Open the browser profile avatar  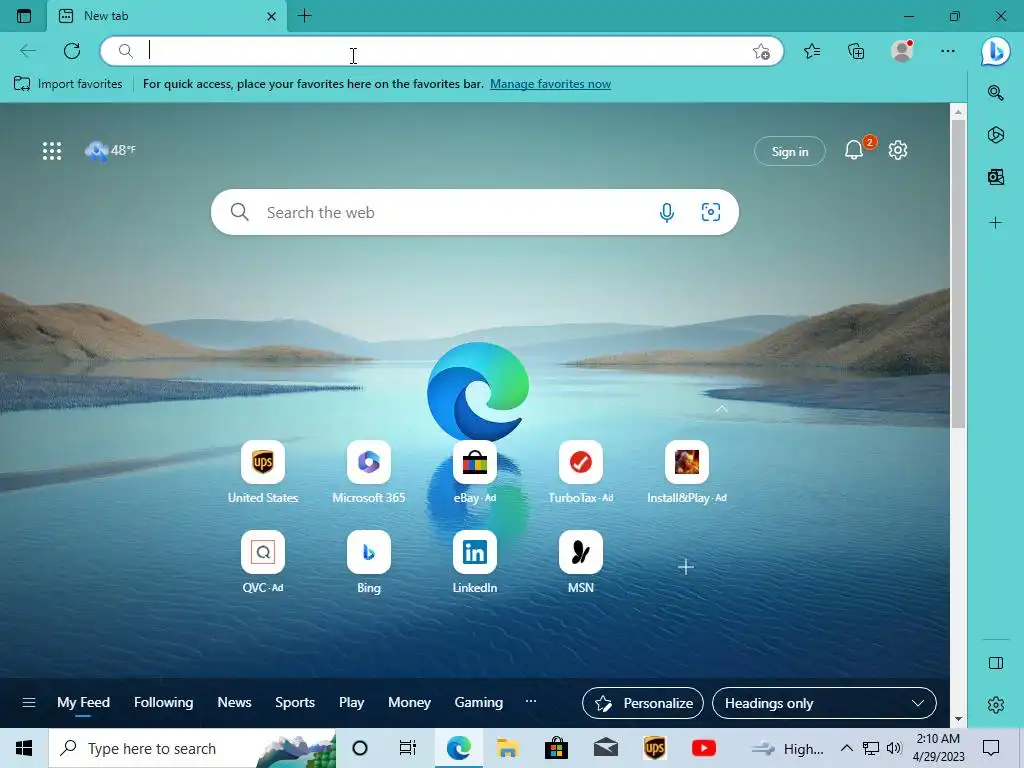coord(902,51)
